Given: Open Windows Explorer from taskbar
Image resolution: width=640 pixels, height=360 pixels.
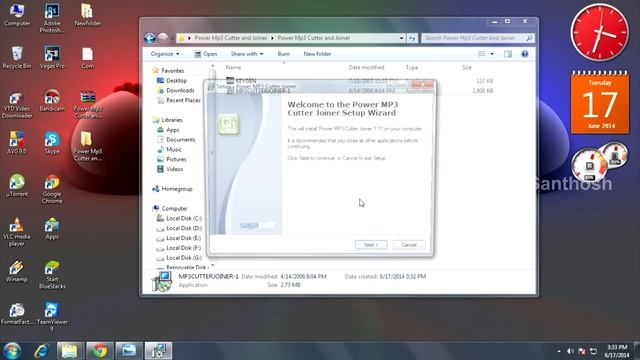Looking at the screenshot, I should click(69, 351).
